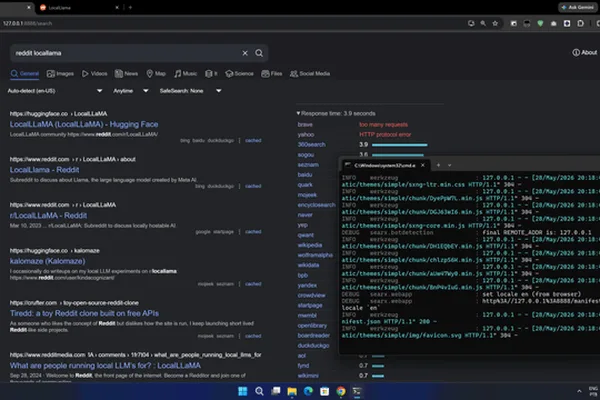The width and height of the screenshot is (600, 400).
Task: Click the brave engine name
Action: [305, 124]
